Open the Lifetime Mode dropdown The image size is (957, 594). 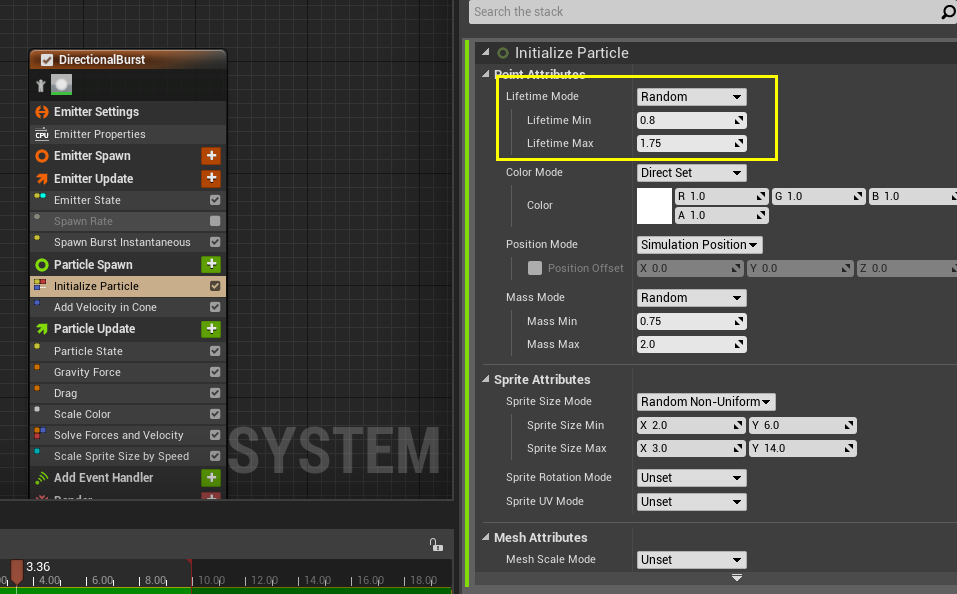(692, 96)
